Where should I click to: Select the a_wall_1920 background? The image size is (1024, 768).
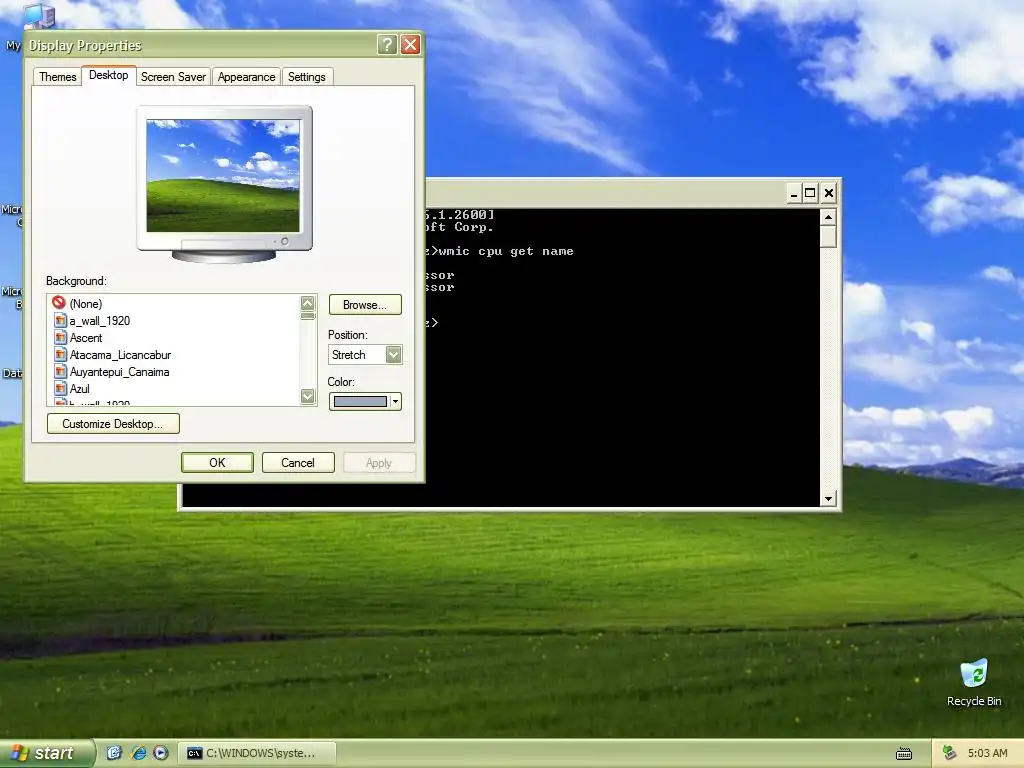point(100,321)
